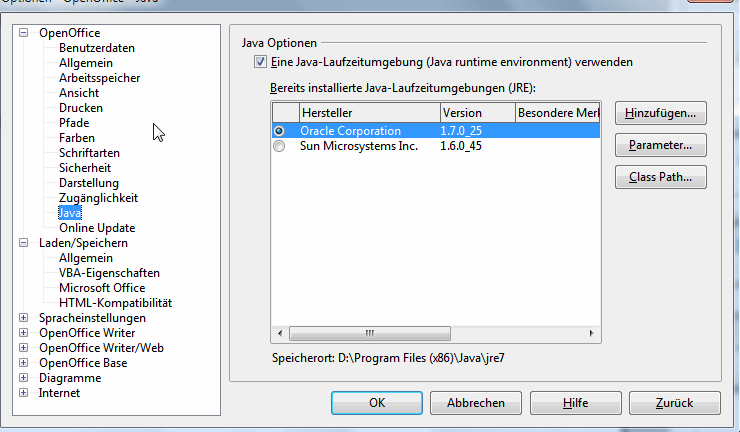
Task: Select Benutzerdaten in the options tree
Action: pos(96,48)
